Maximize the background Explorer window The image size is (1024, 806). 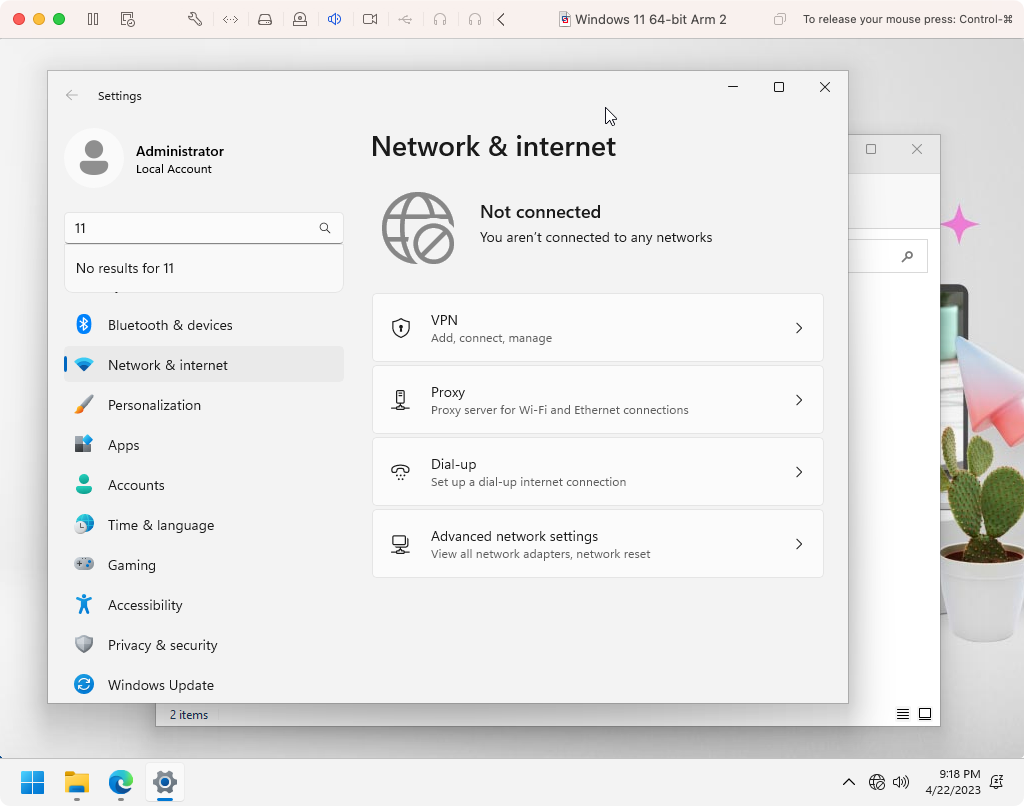[x=871, y=150]
